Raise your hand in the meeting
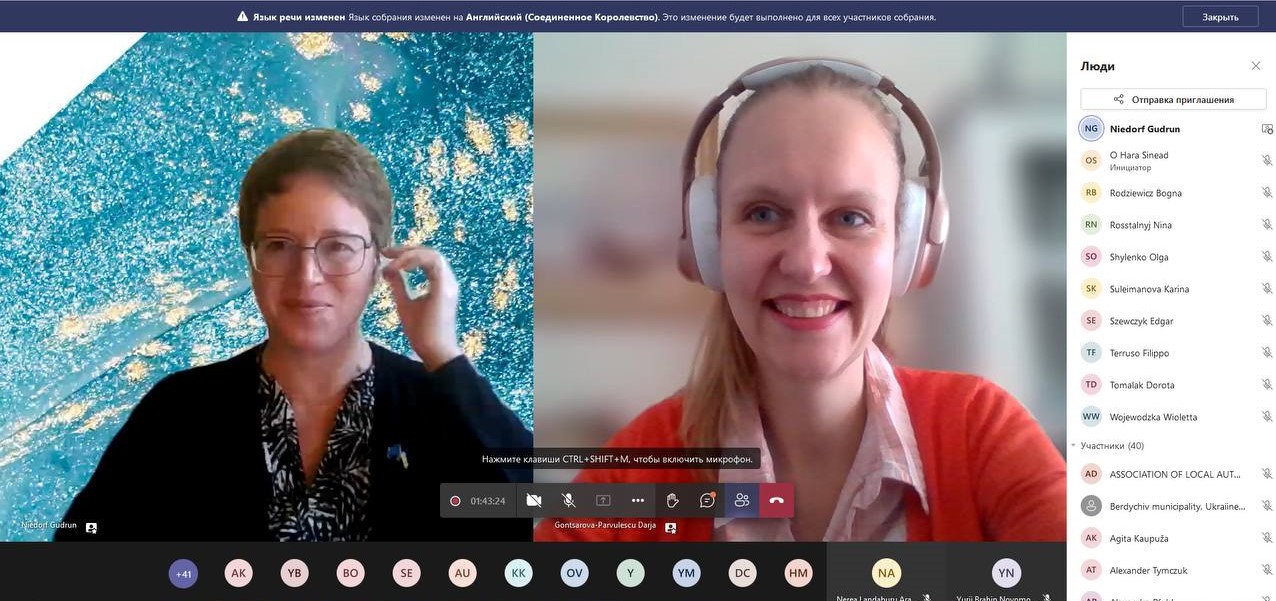The width and height of the screenshot is (1276, 601). coord(673,500)
